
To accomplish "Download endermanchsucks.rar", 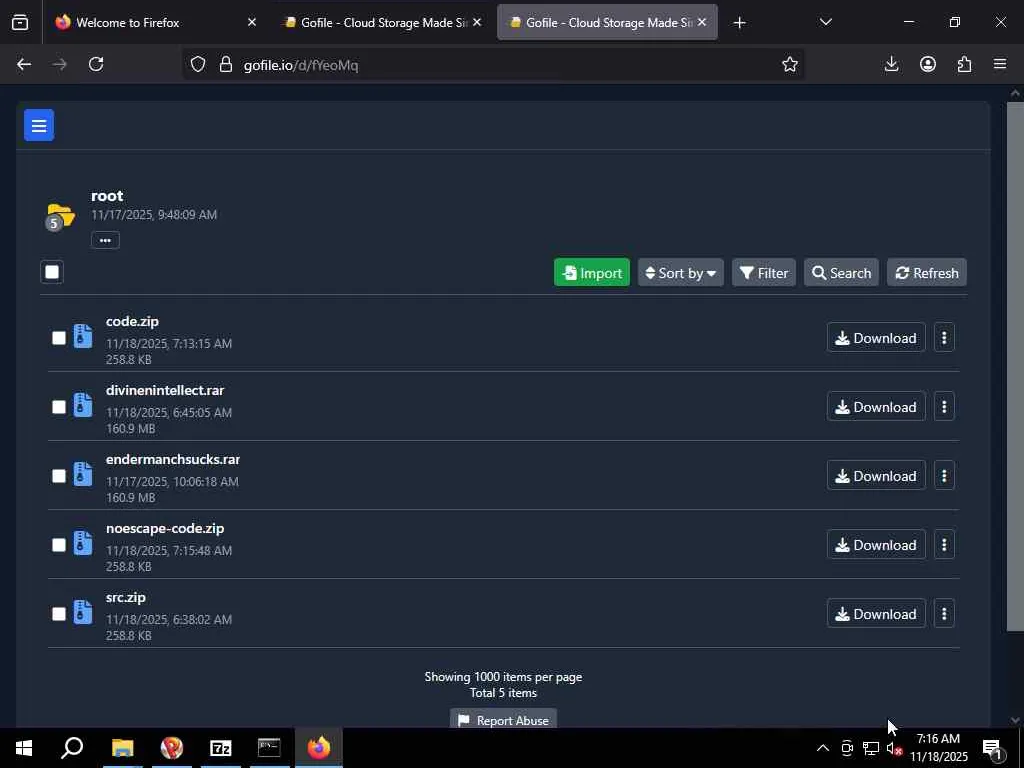I will [876, 476].
